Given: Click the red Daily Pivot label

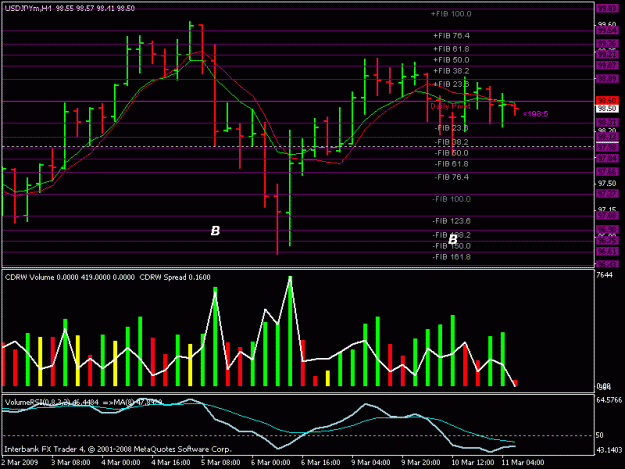Looking at the screenshot, I should [x=450, y=106].
